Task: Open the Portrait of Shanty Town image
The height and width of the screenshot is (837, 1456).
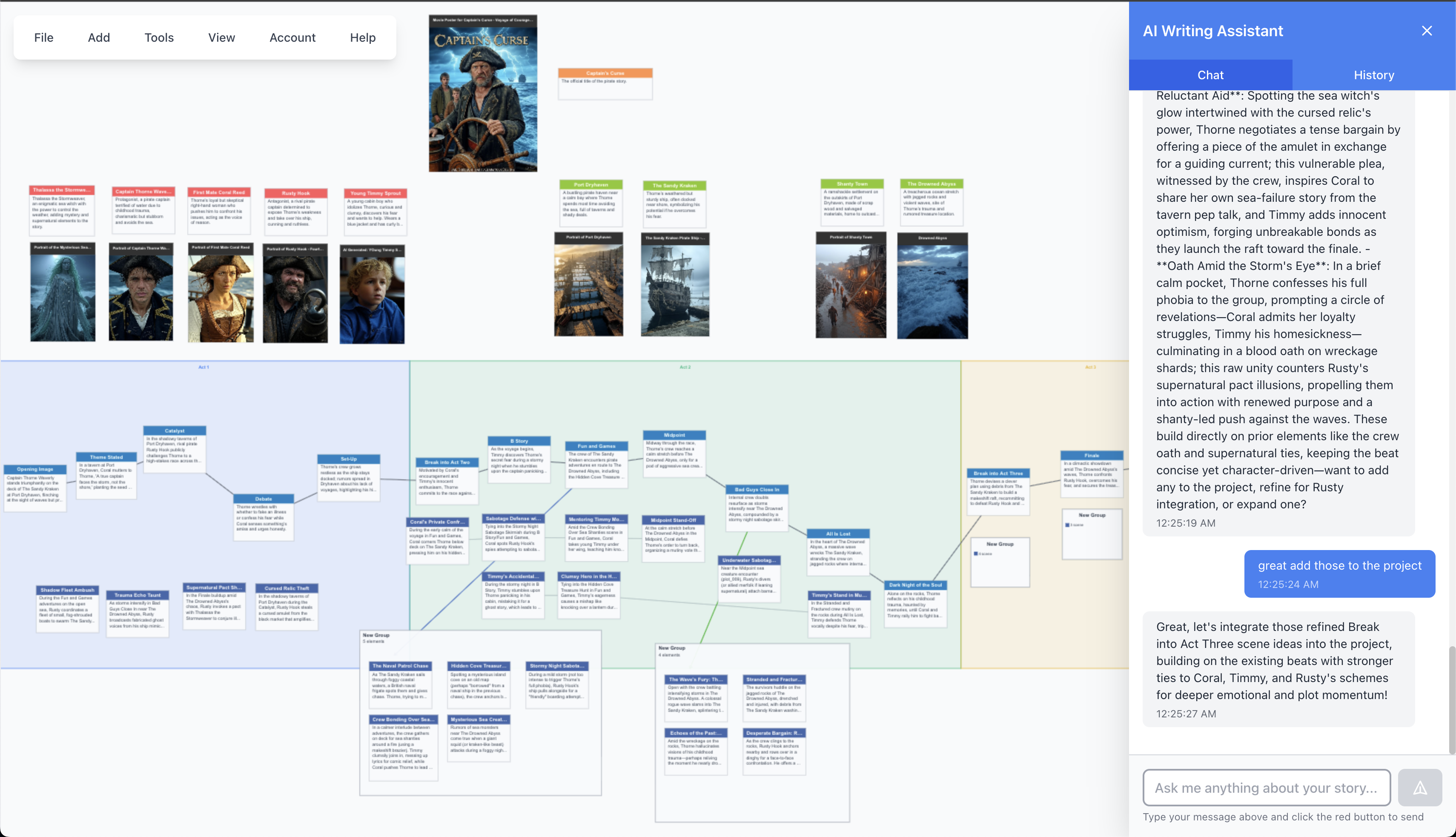Action: (x=851, y=284)
